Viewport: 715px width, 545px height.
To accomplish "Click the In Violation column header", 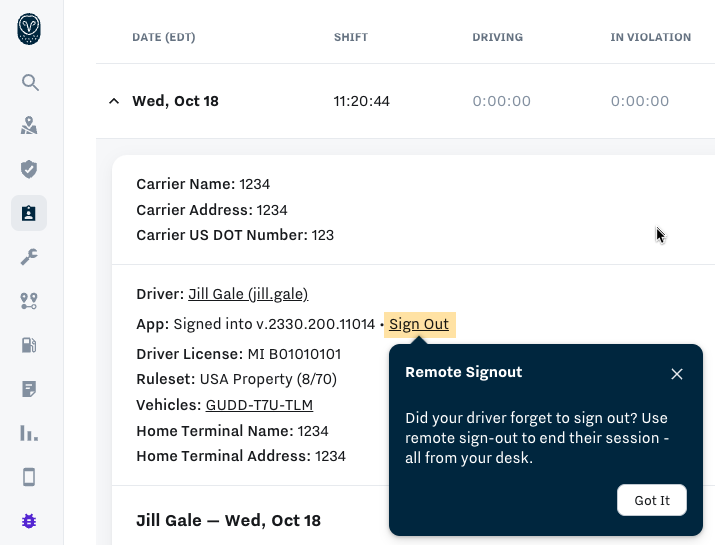I will (650, 38).
